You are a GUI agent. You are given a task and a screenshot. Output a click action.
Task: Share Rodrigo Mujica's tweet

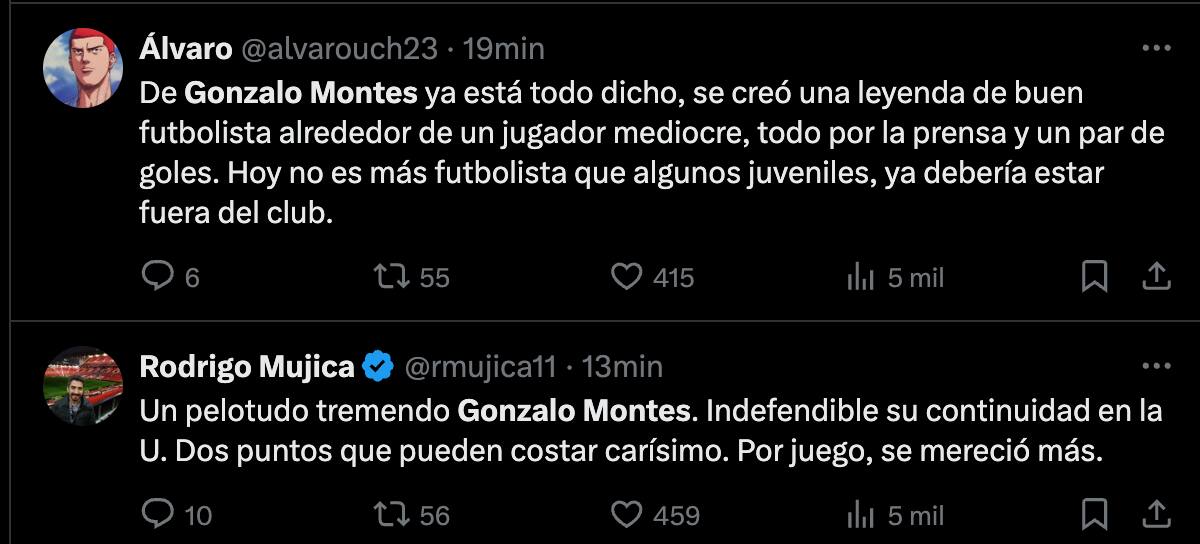pyautogui.click(x=1156, y=514)
